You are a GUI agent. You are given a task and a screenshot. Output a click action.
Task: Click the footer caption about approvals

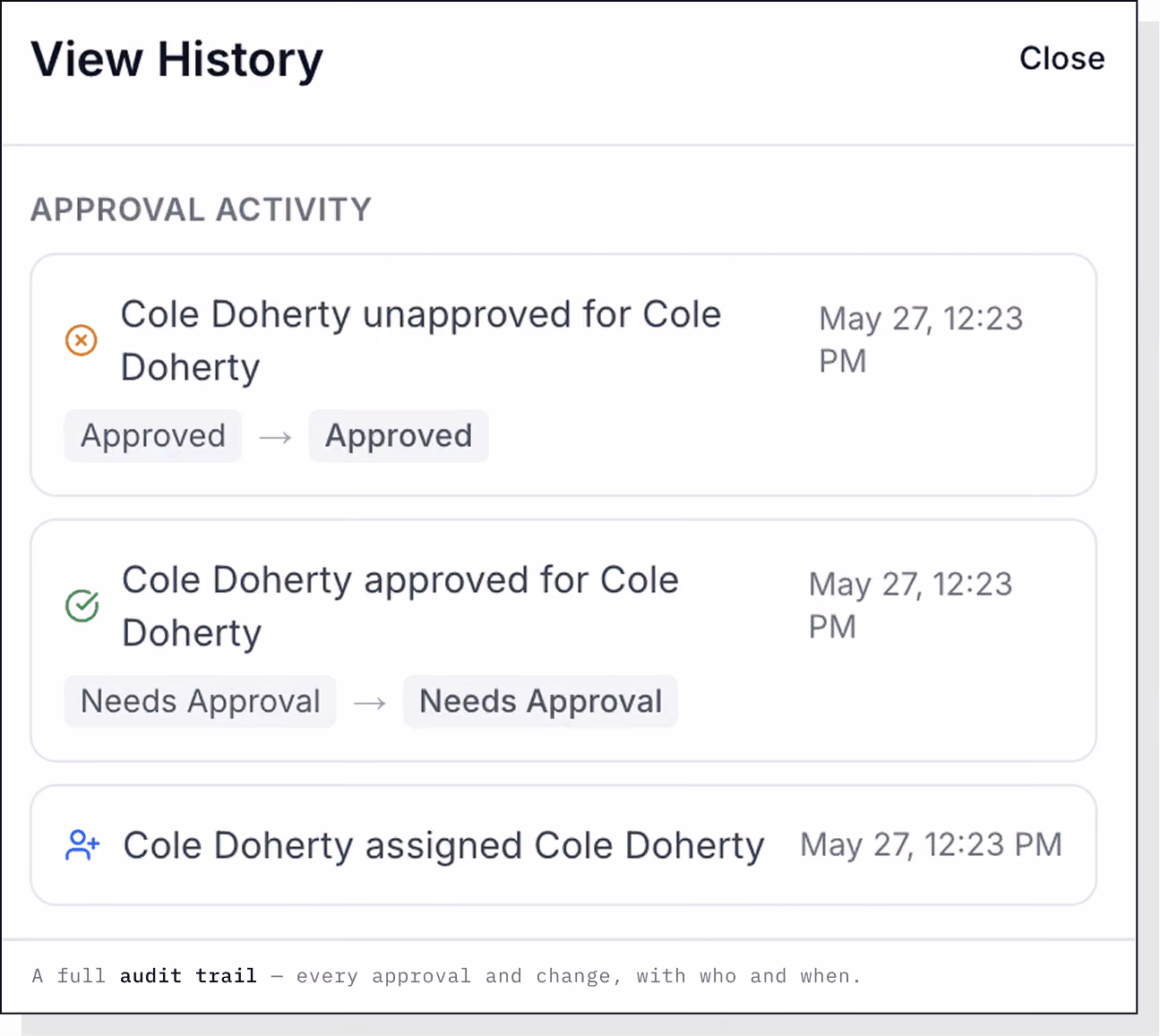(x=446, y=976)
